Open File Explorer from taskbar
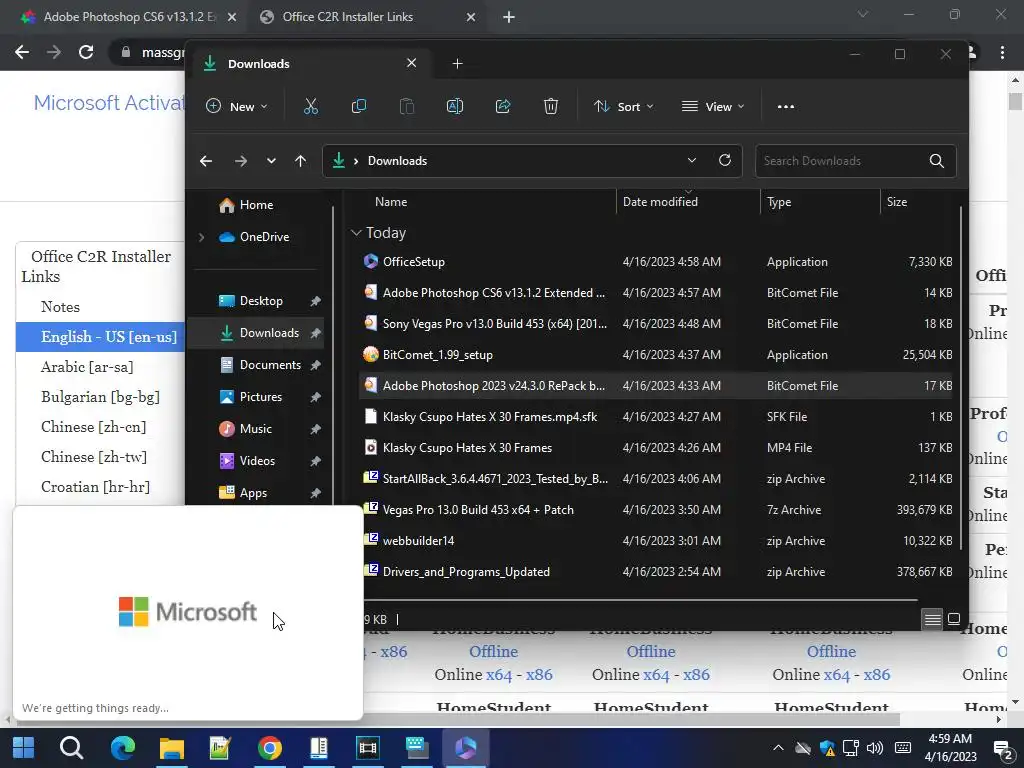 172,748
